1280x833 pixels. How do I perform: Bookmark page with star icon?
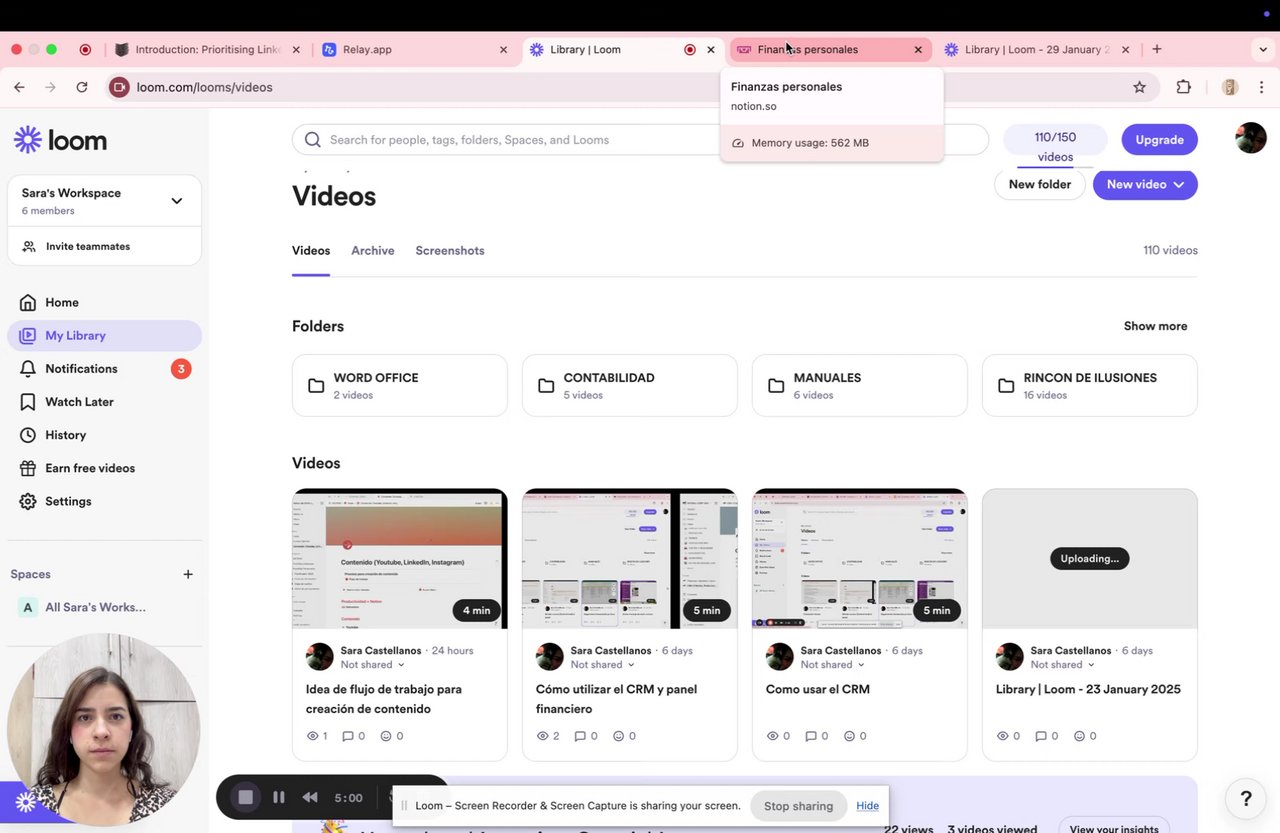[x=1139, y=87]
